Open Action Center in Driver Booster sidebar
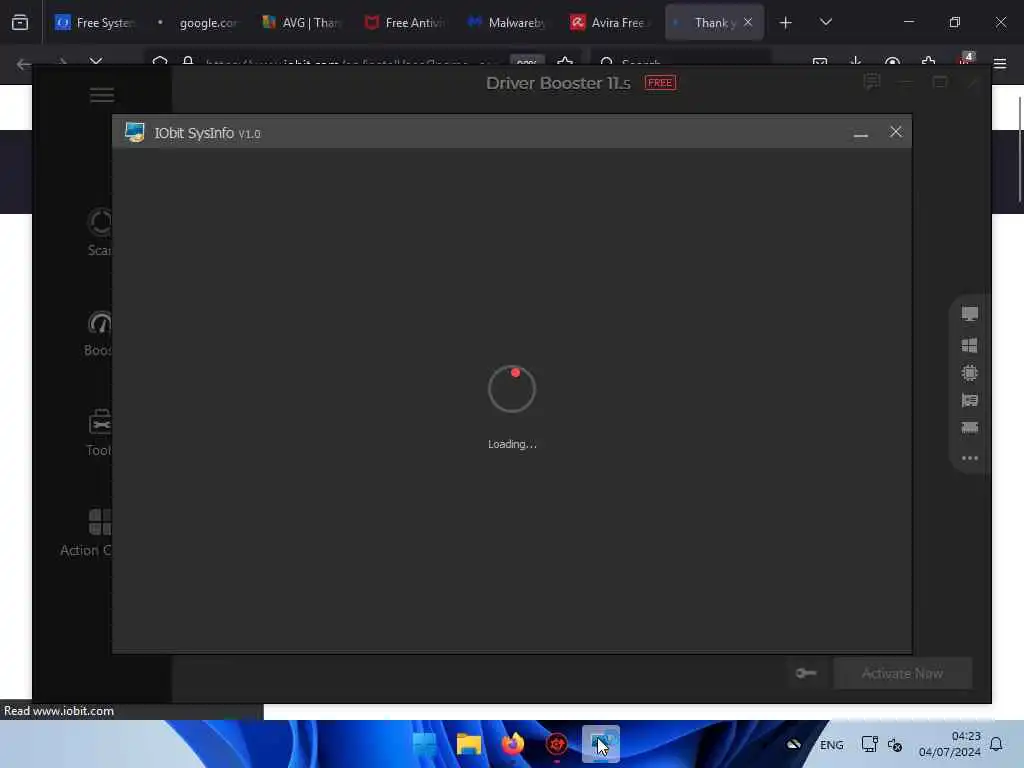This screenshot has width=1024, height=768. [x=86, y=533]
